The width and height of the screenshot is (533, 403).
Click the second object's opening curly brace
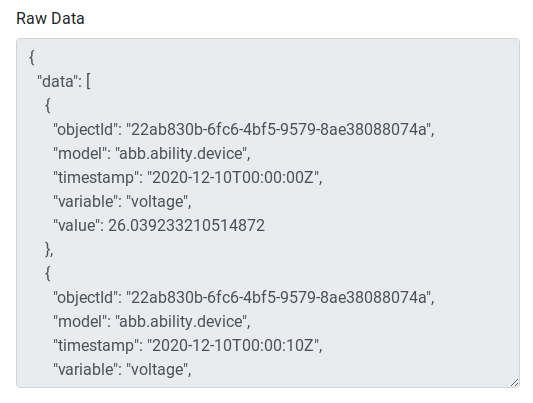[x=48, y=273]
